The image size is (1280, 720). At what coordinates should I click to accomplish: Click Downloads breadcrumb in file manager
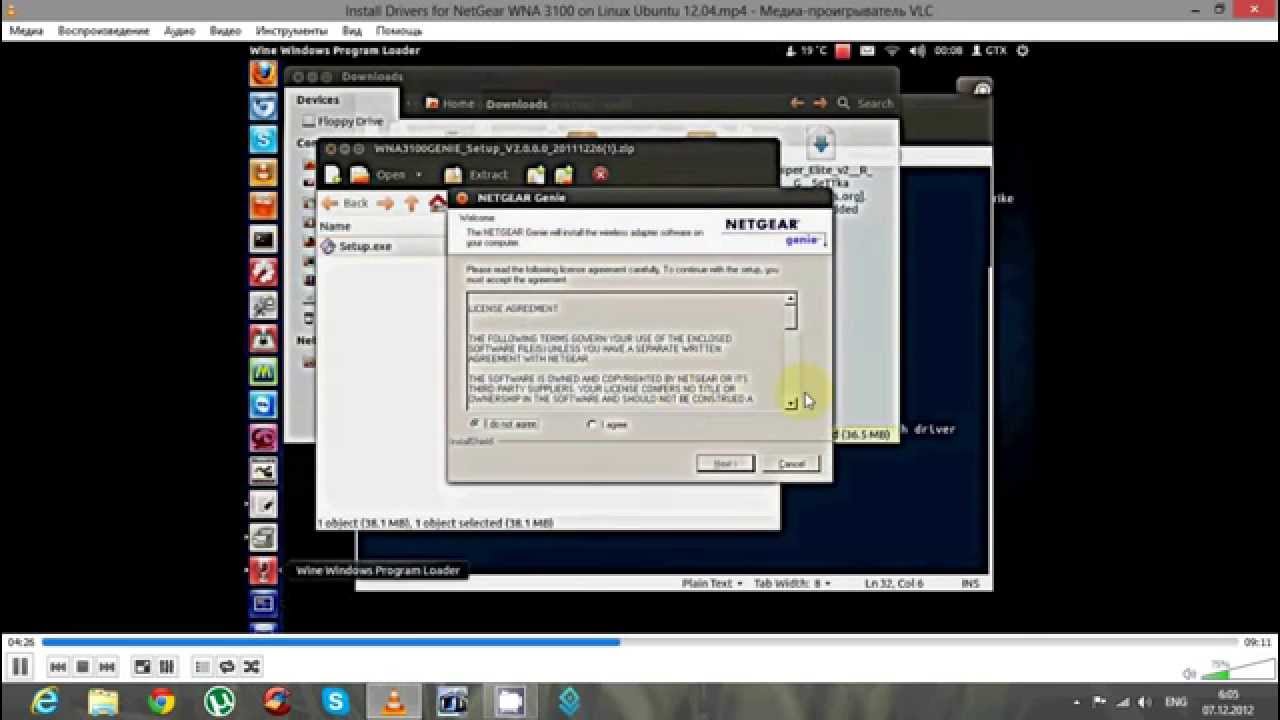(x=517, y=104)
